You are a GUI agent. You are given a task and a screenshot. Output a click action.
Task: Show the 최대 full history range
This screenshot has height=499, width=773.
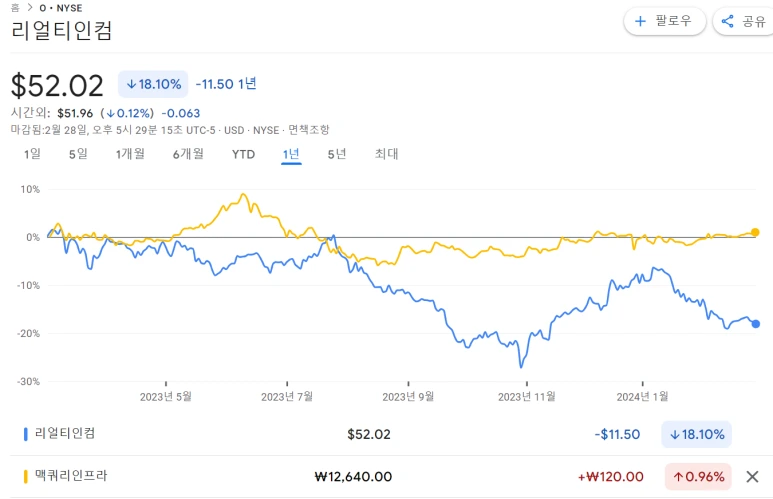(x=386, y=154)
